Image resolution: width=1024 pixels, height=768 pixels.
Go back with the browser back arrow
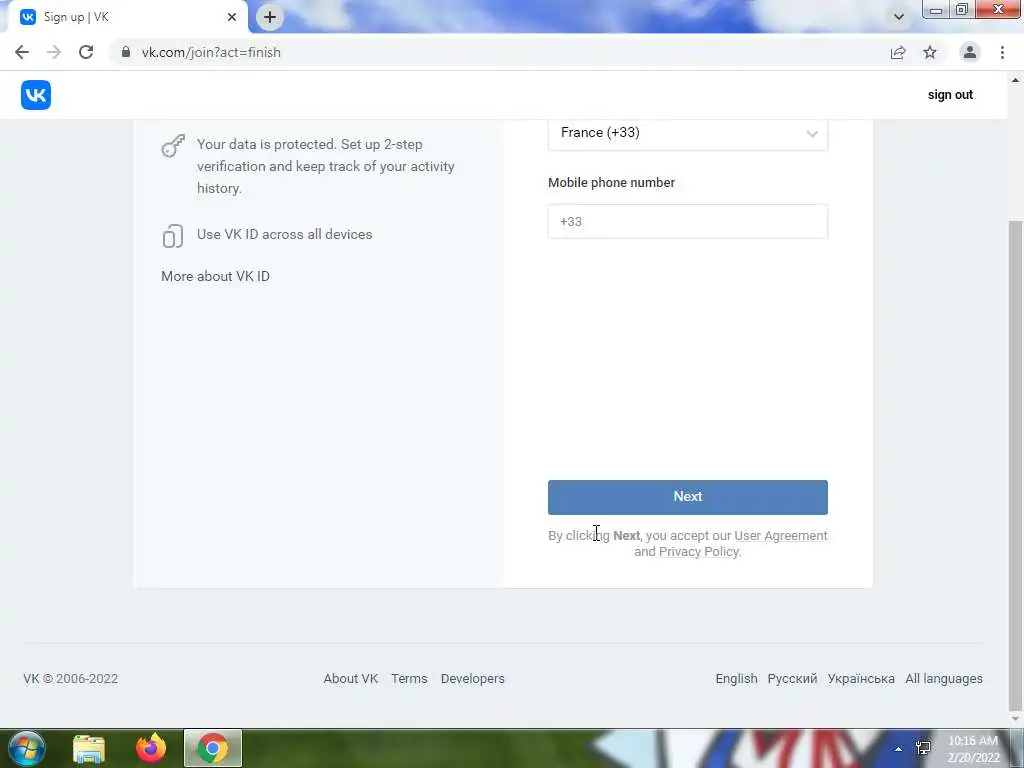[x=22, y=52]
